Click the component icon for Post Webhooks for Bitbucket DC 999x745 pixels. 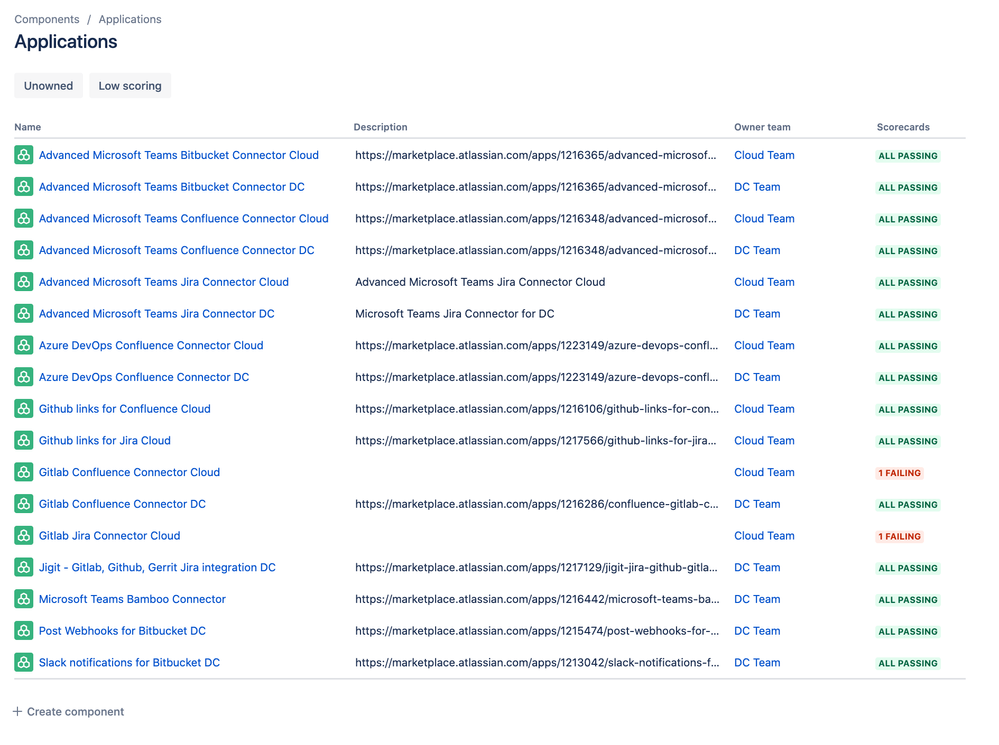[23, 631]
